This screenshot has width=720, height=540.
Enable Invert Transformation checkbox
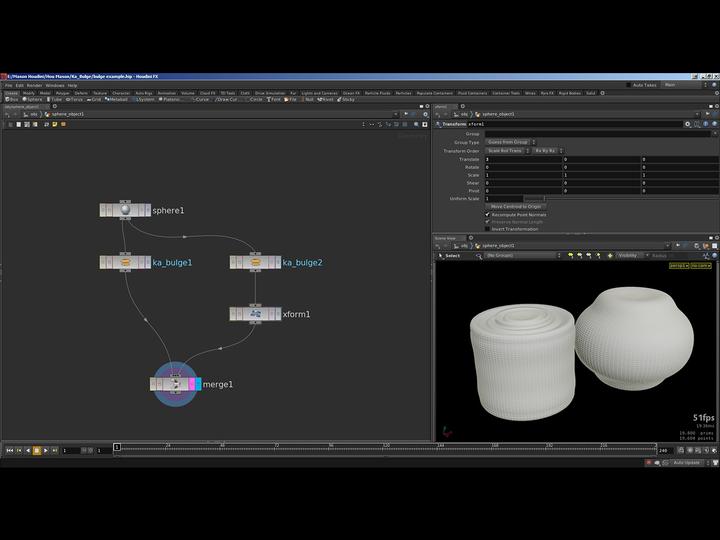tap(488, 229)
